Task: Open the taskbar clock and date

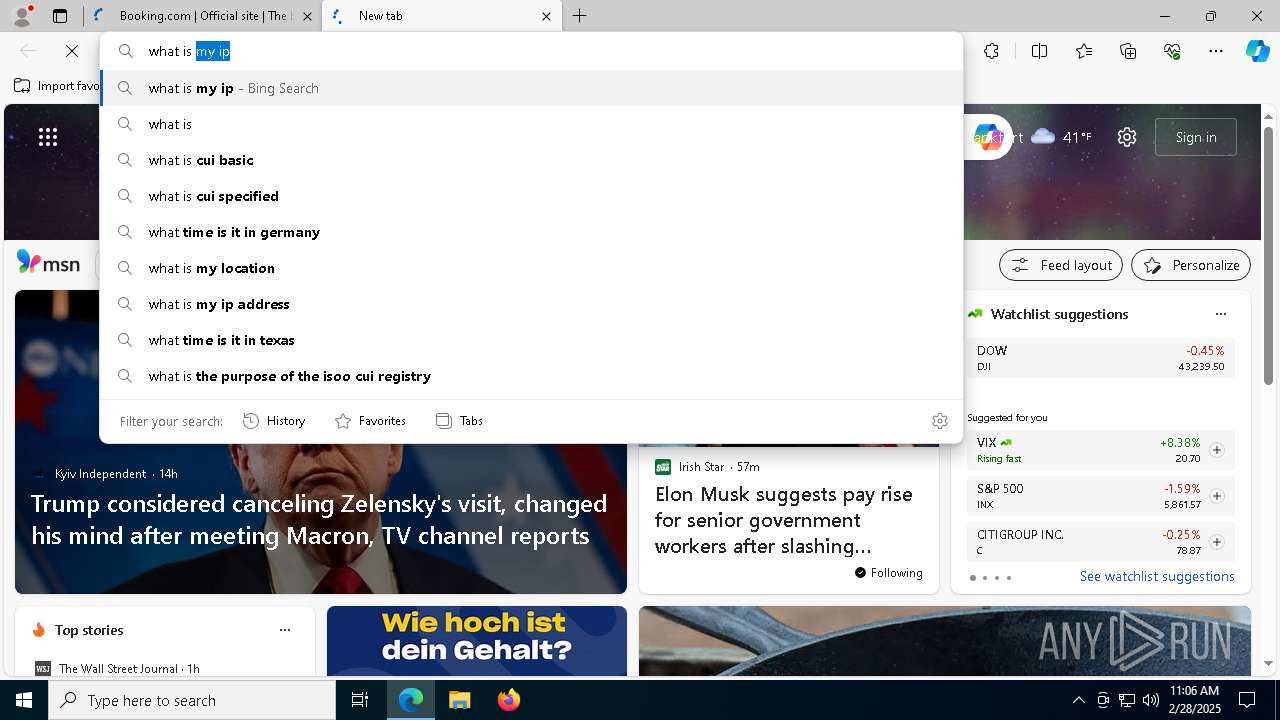Action: (x=1194, y=700)
